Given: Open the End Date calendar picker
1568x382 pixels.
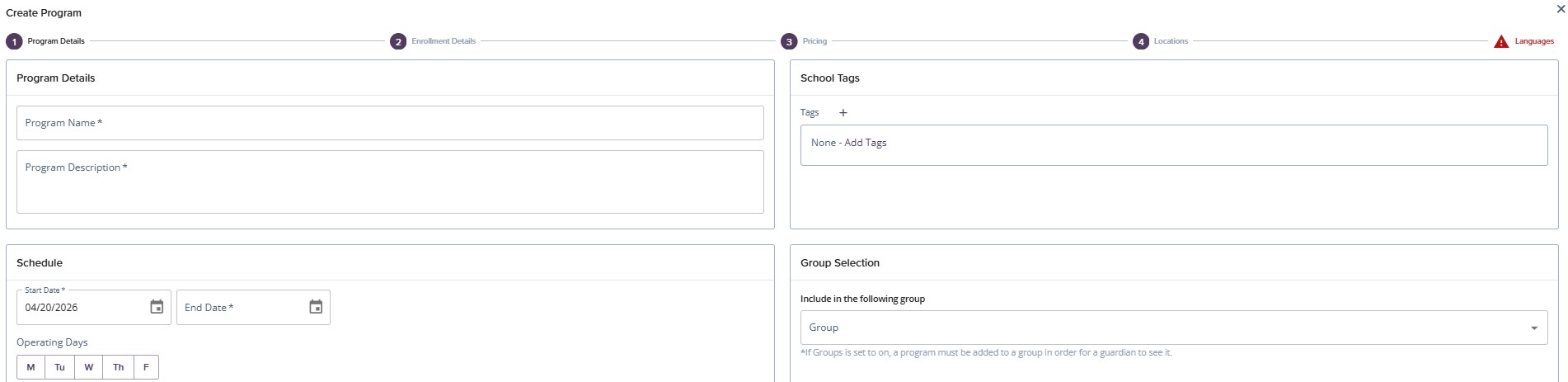Looking at the screenshot, I should [x=316, y=307].
